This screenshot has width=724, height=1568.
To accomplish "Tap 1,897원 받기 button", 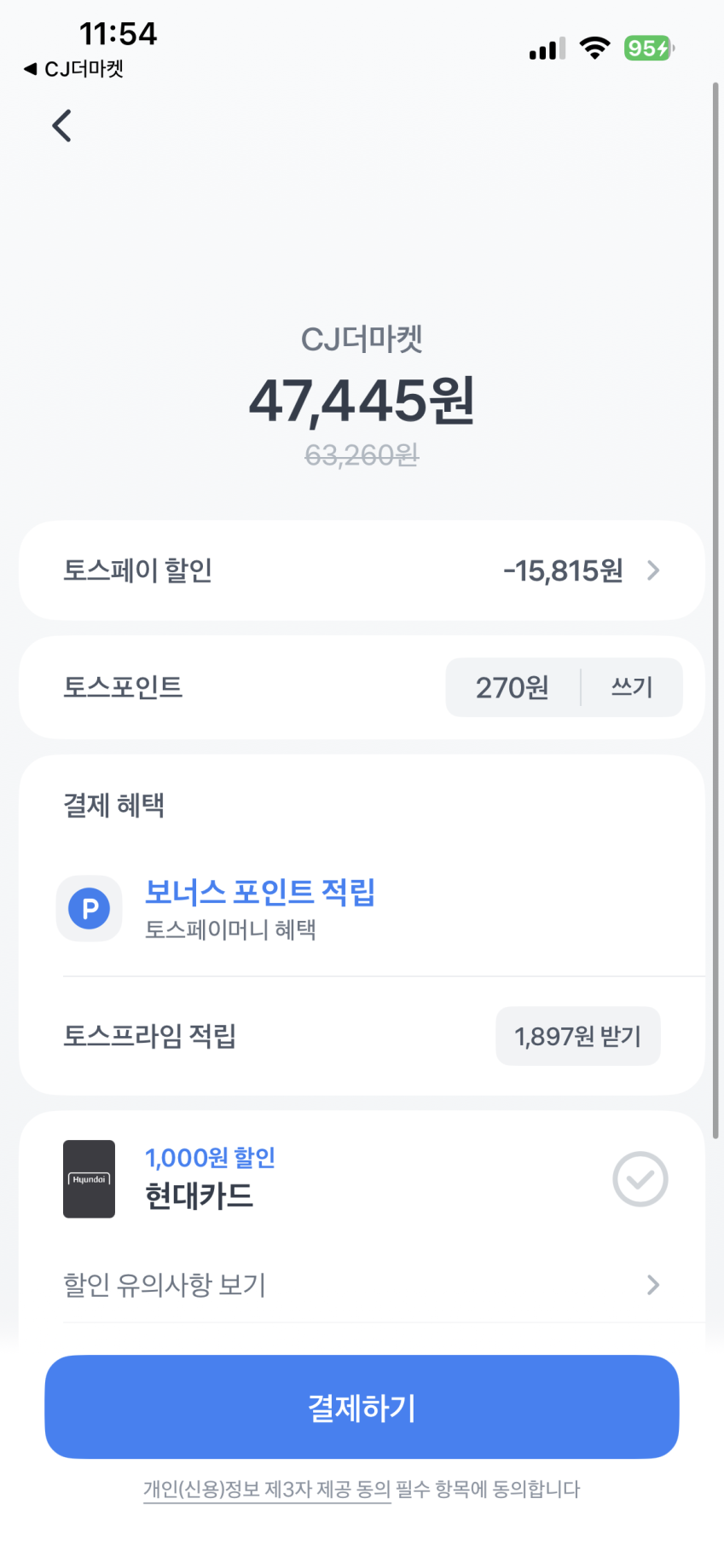I will 578,1036.
